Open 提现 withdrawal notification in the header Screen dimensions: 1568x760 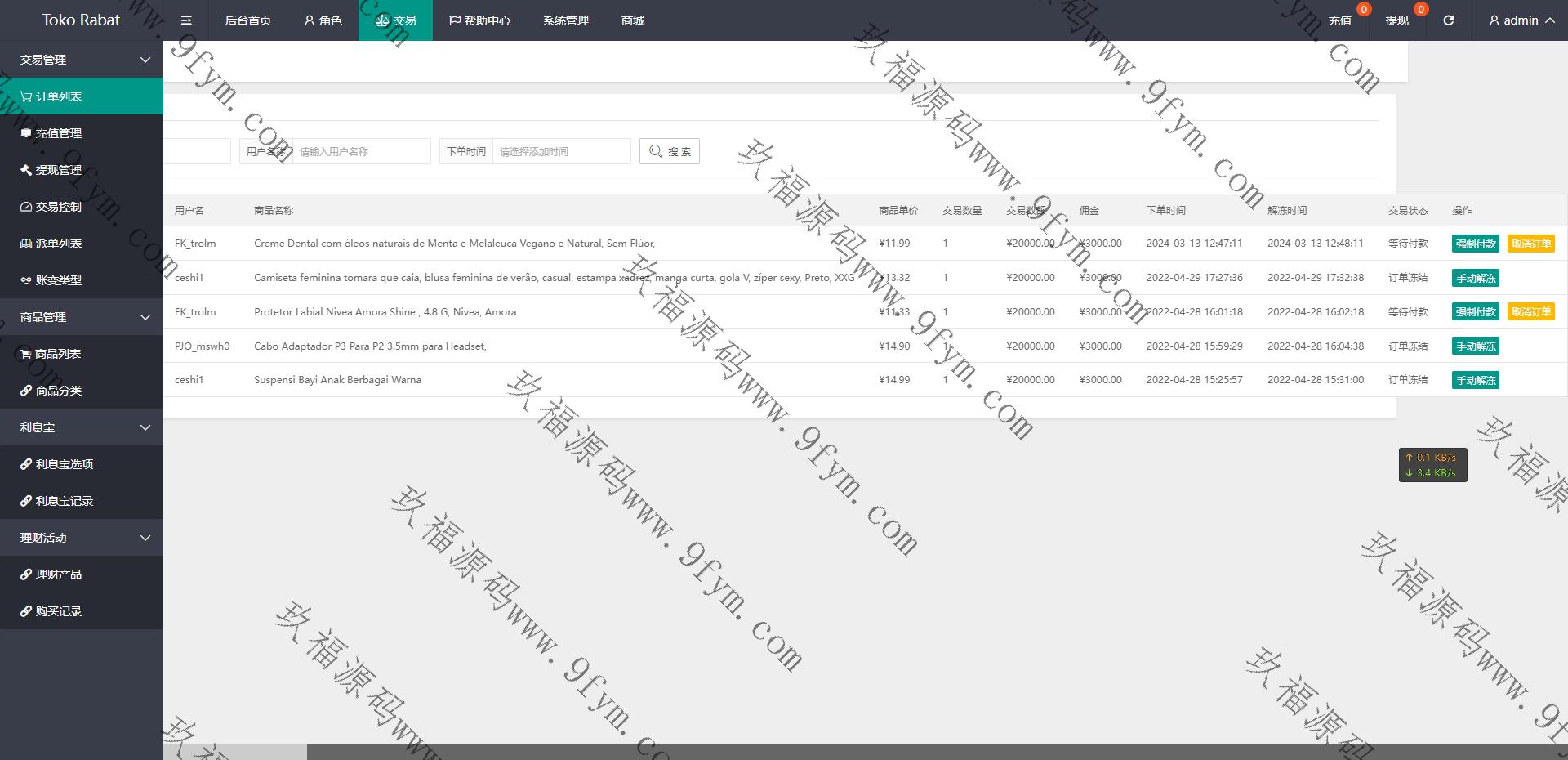[1396, 20]
